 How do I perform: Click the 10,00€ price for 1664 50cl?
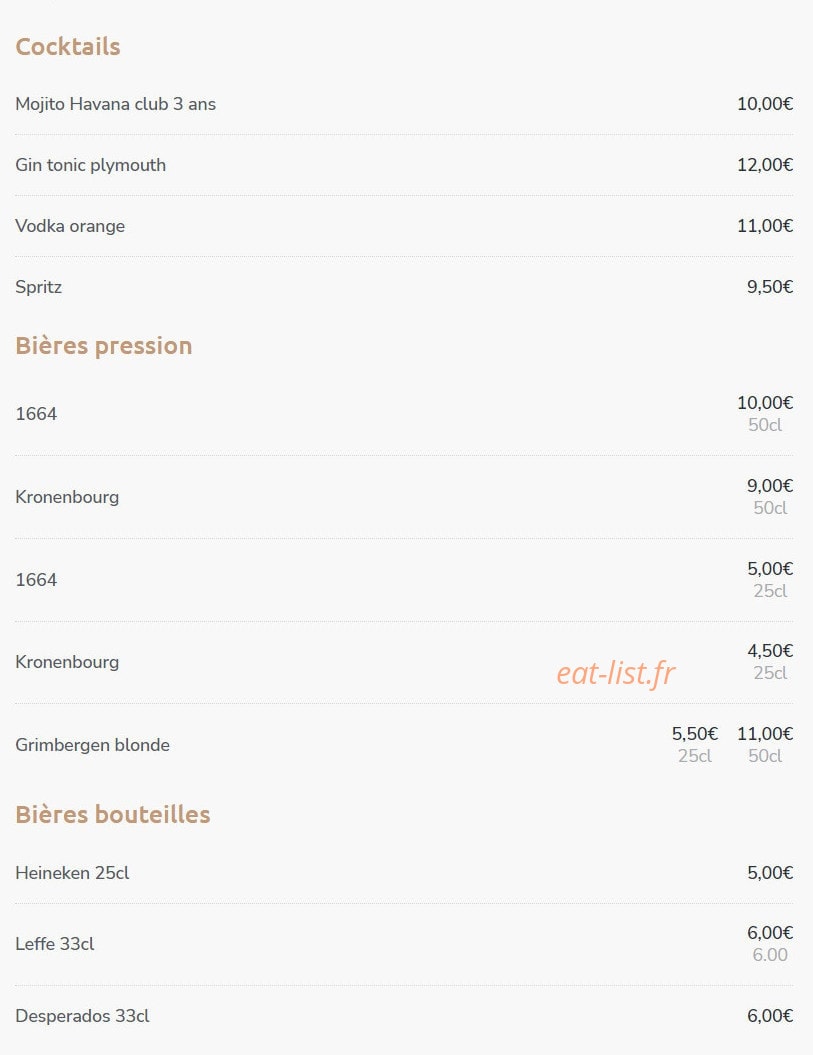pos(765,402)
